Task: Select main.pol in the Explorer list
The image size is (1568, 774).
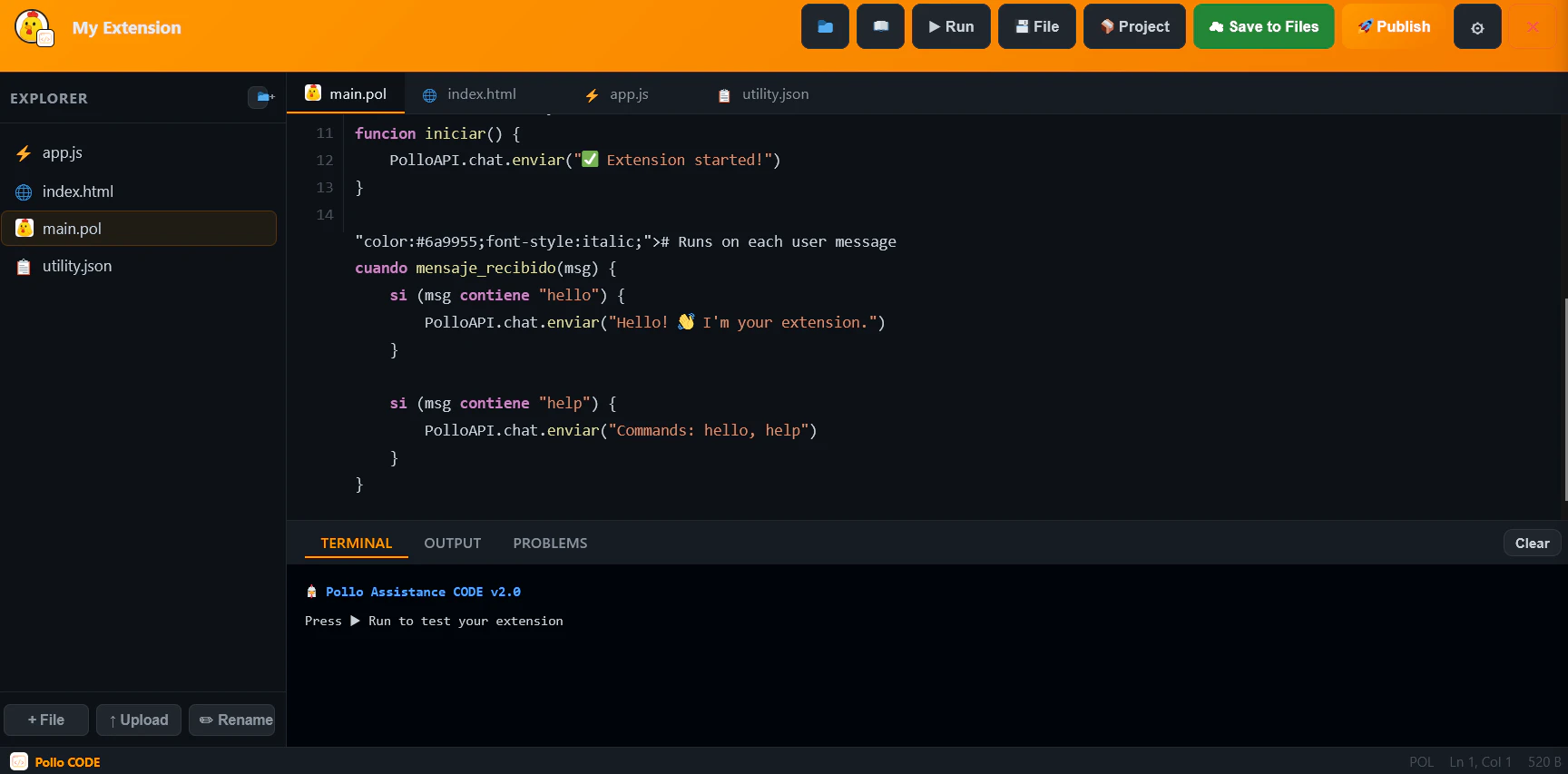Action: point(139,229)
